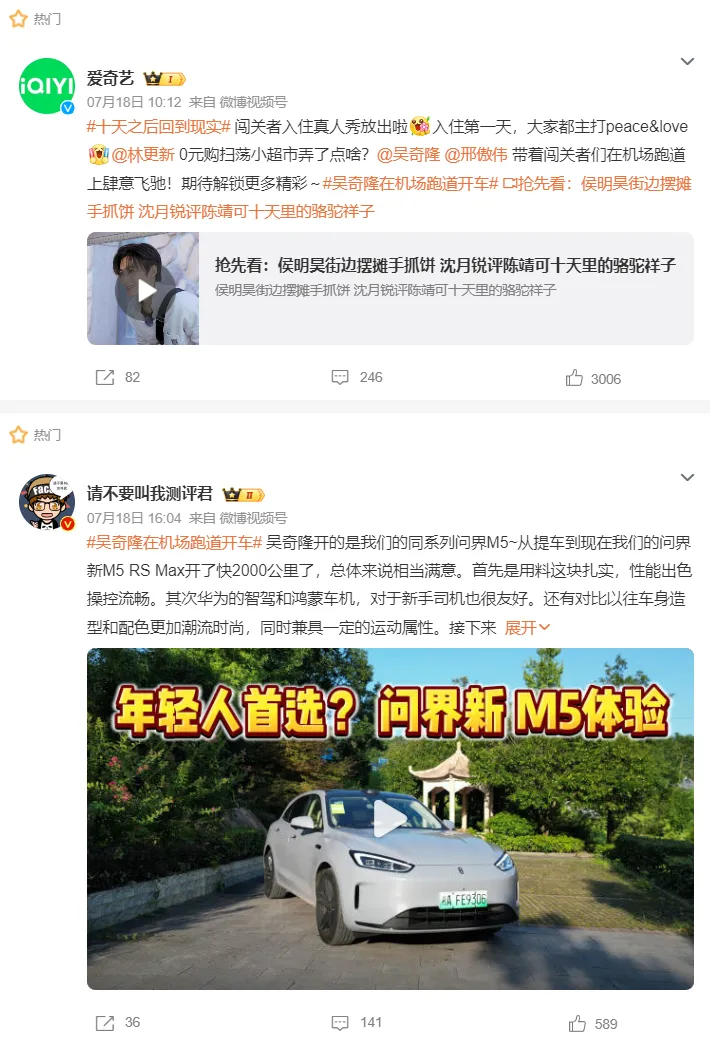The width and height of the screenshot is (710, 1043).
Task: Click the 爱奇艺 crown membership badge
Action: (164, 79)
